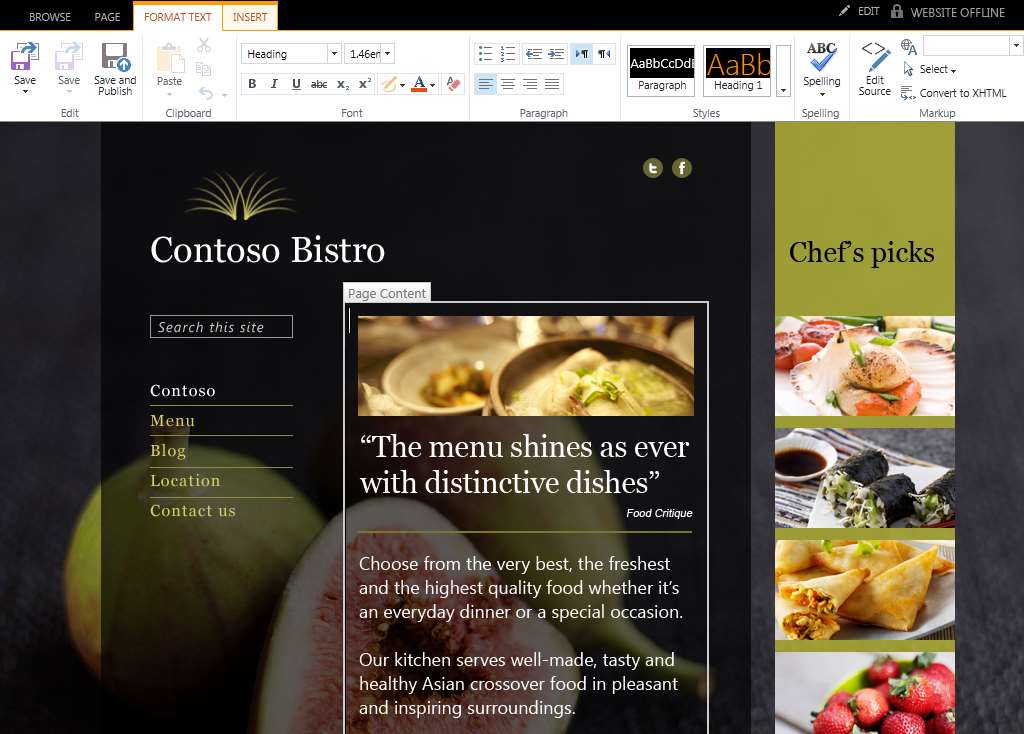The image size is (1024, 734).
Task: Toggle Superscript formatting
Action: (x=365, y=84)
